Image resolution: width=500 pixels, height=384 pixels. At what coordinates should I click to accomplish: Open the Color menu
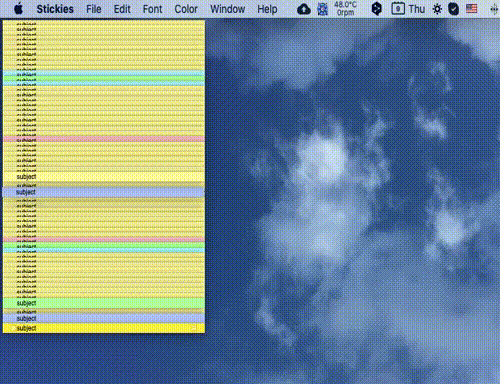coord(186,9)
